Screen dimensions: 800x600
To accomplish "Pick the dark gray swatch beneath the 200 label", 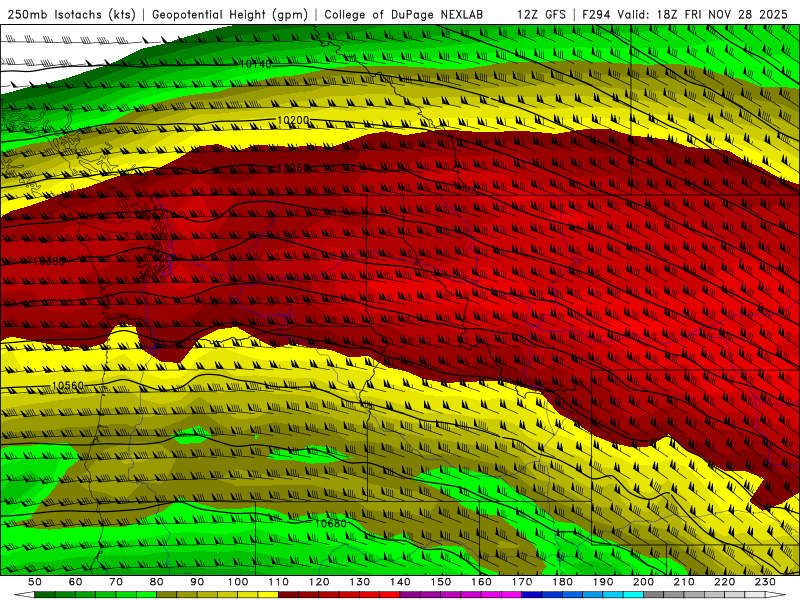I will [x=654, y=595].
